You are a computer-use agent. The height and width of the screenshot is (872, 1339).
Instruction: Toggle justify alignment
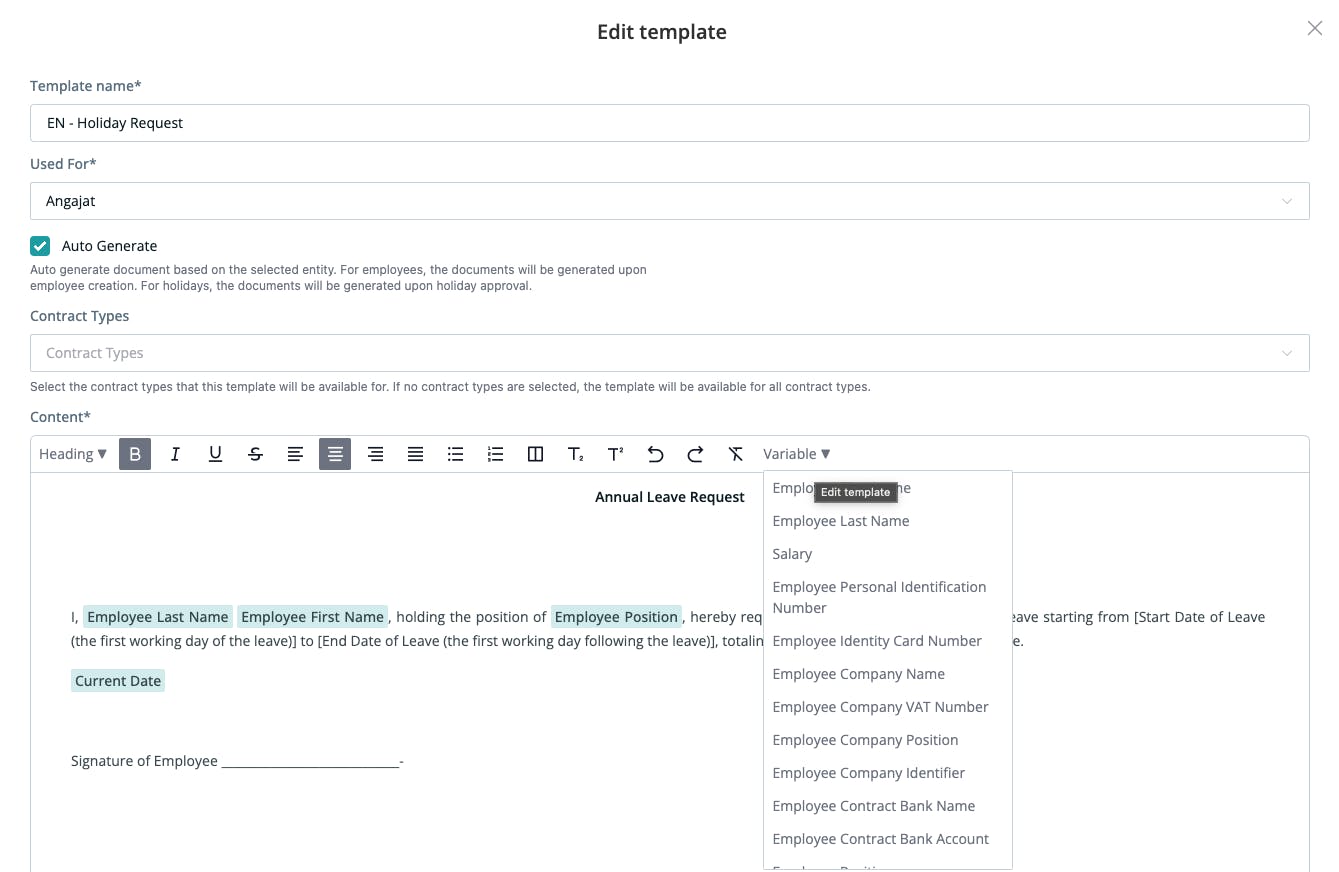pyautogui.click(x=415, y=454)
